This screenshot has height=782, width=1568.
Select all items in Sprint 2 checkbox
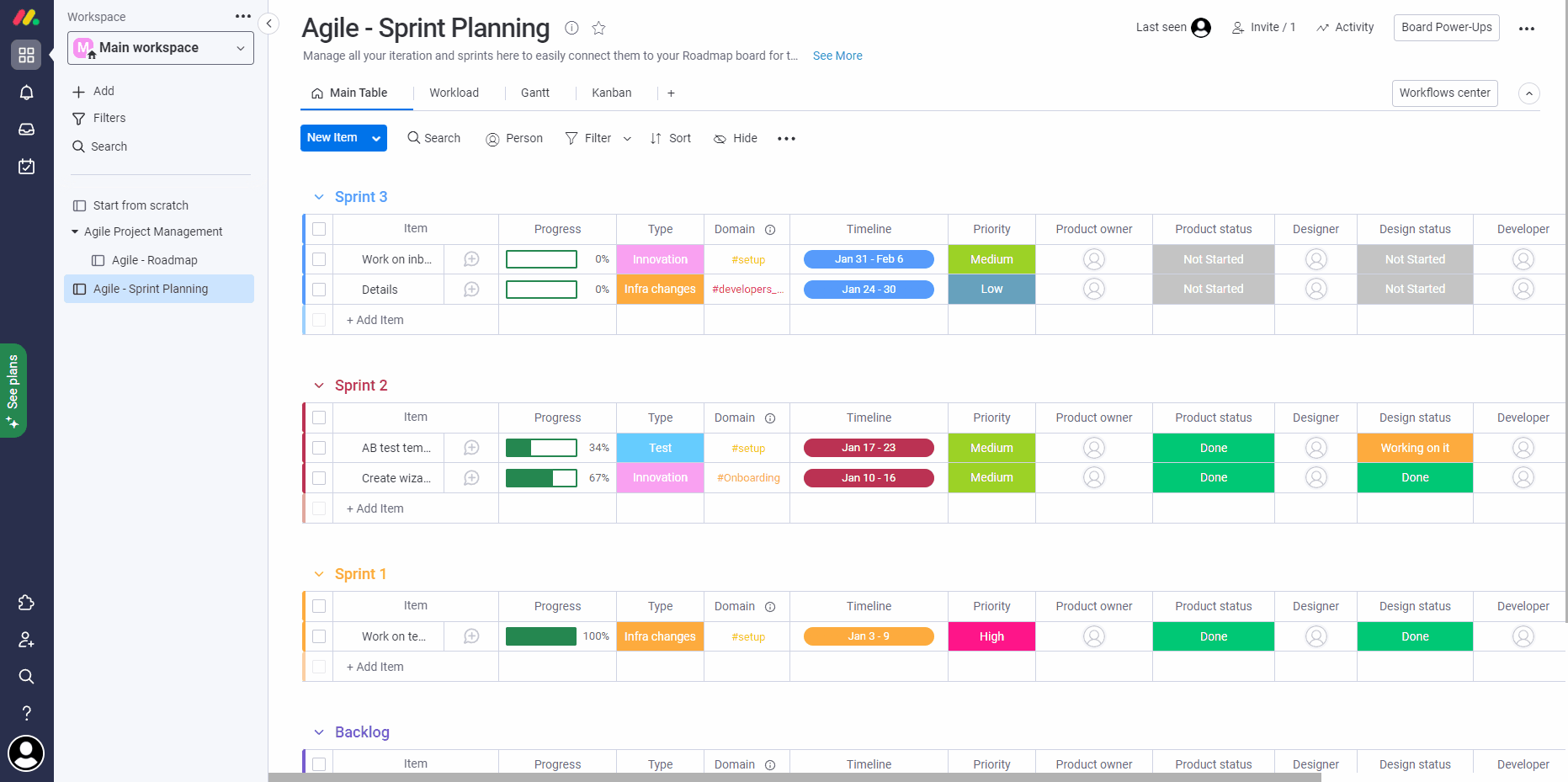click(x=319, y=418)
